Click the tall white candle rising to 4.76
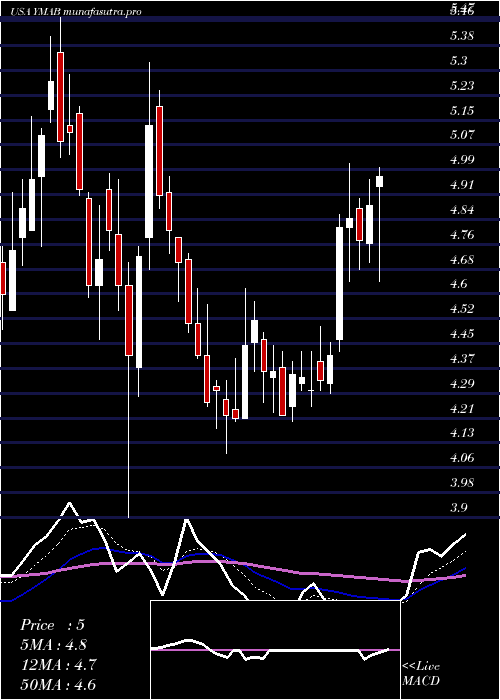 pyautogui.click(x=340, y=283)
